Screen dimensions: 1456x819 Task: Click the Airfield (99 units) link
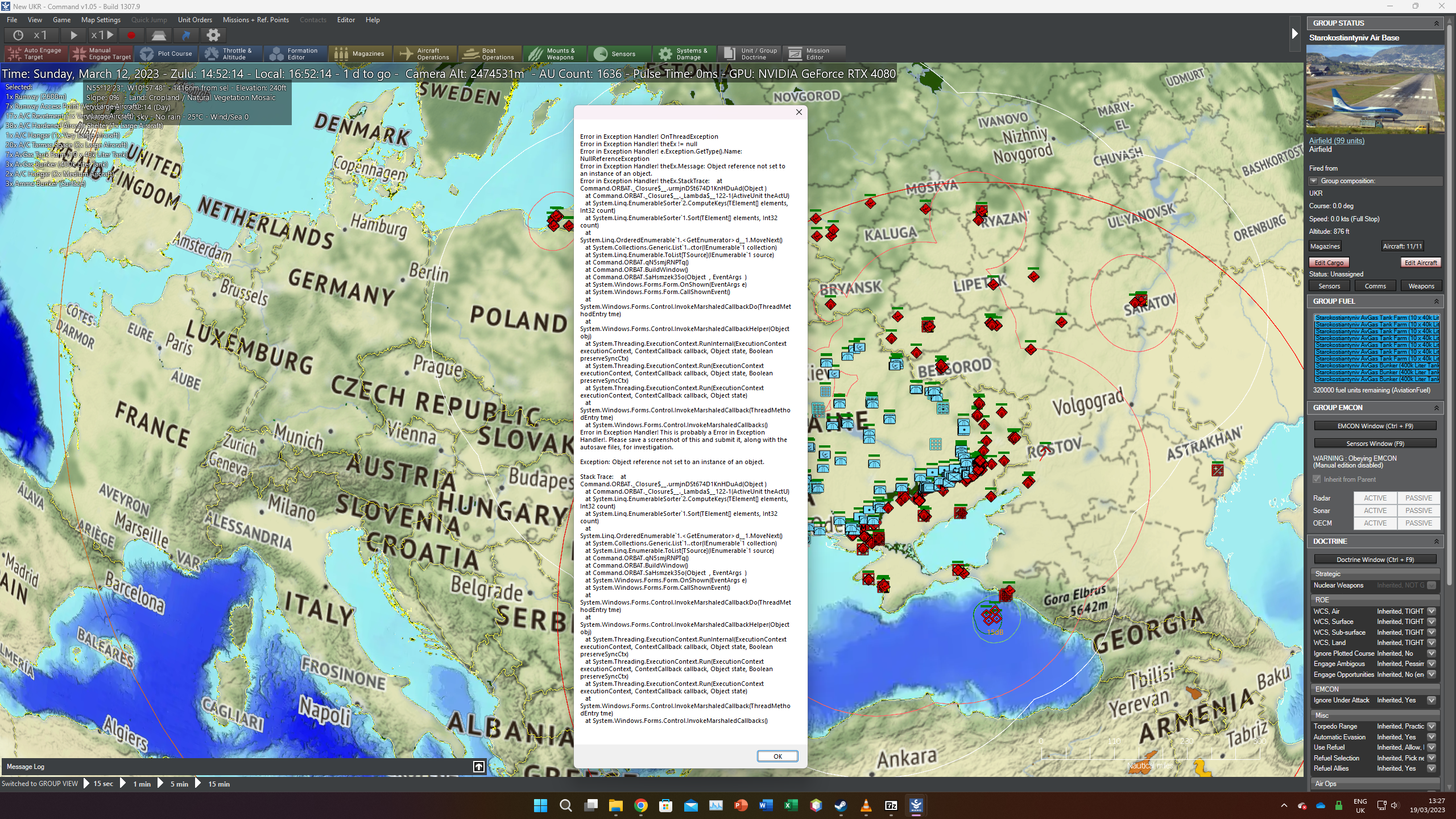click(1337, 140)
